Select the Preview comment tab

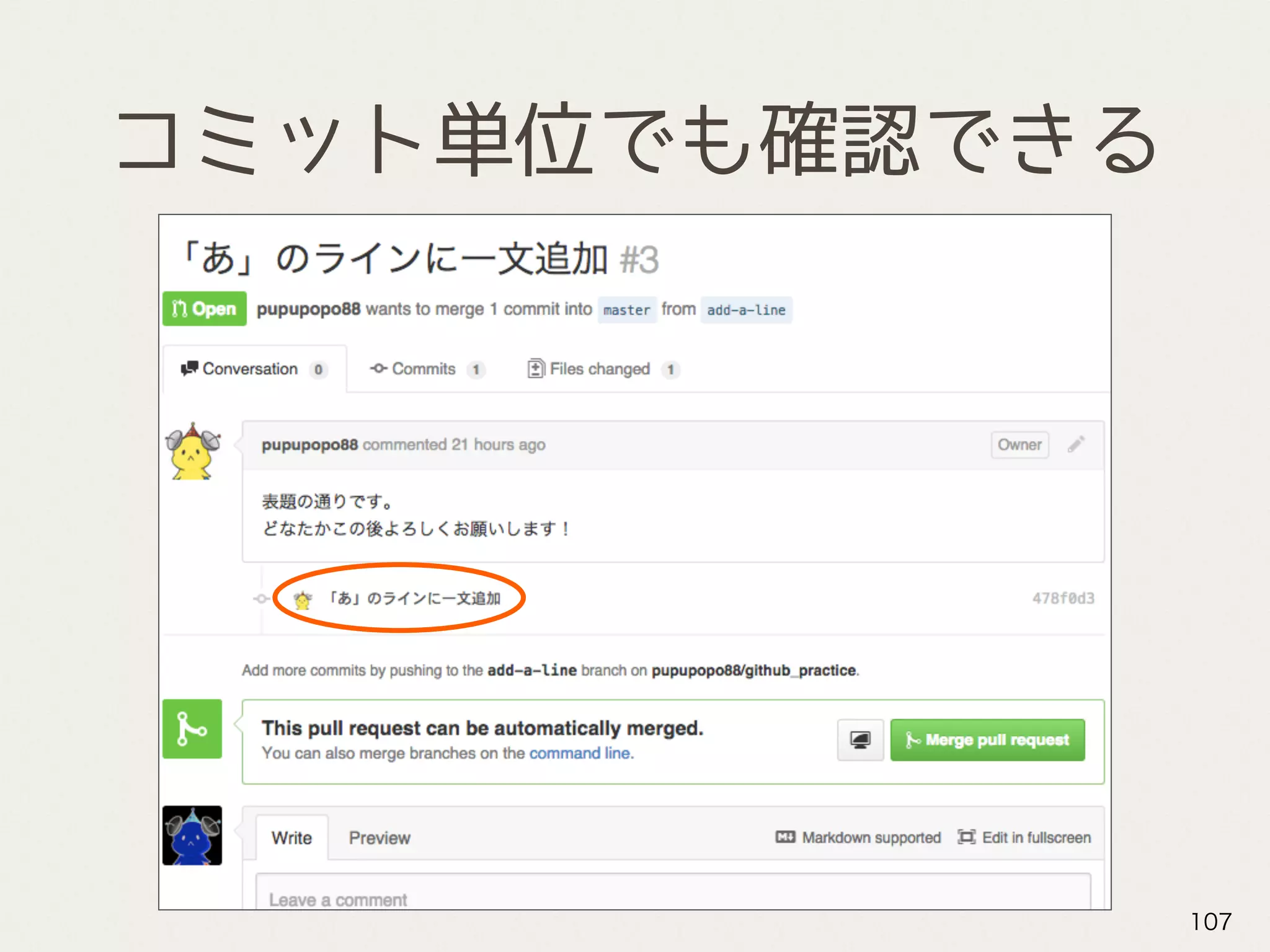[x=380, y=838]
